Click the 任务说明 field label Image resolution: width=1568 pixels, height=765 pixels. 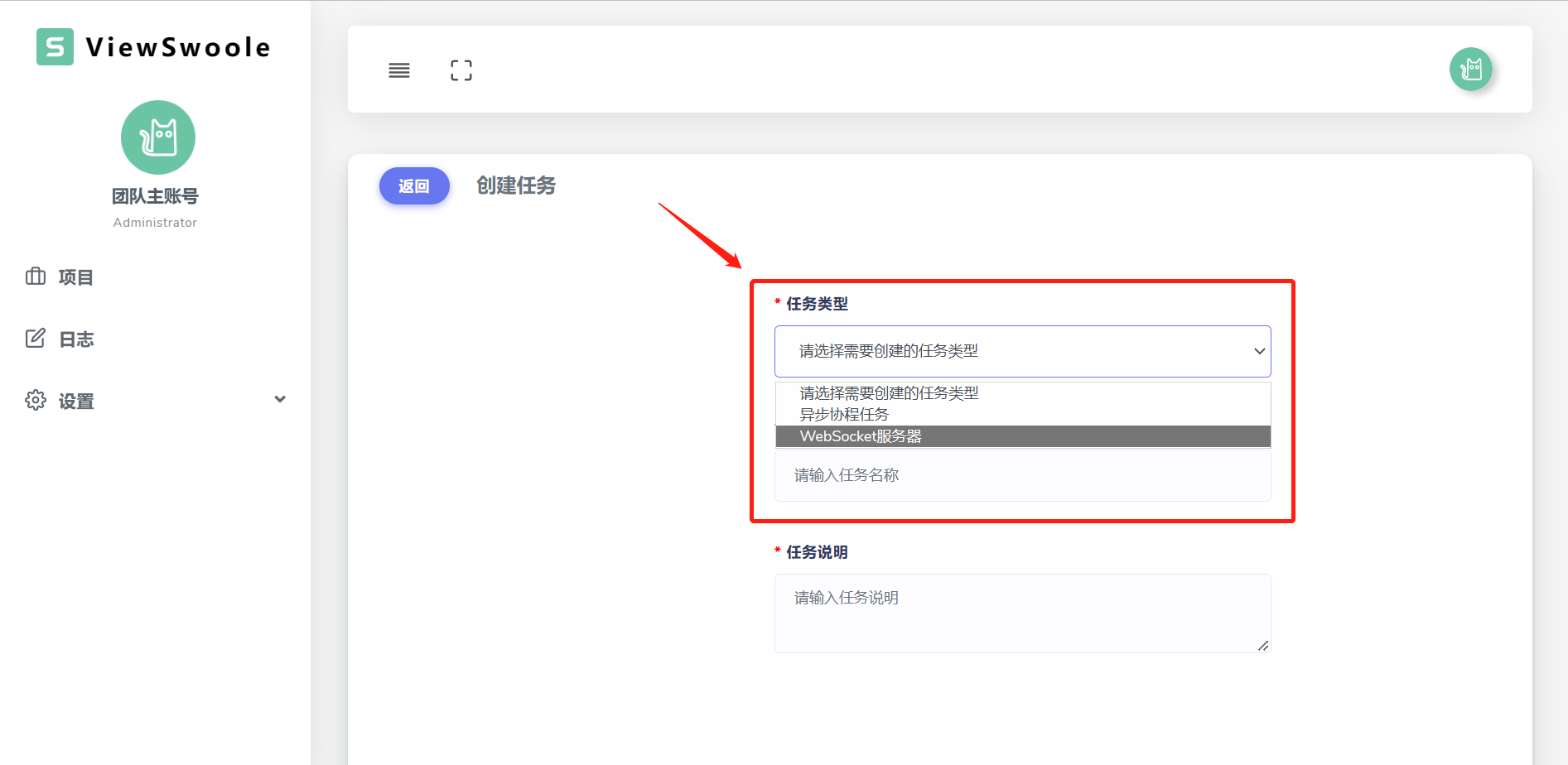pyautogui.click(x=817, y=552)
